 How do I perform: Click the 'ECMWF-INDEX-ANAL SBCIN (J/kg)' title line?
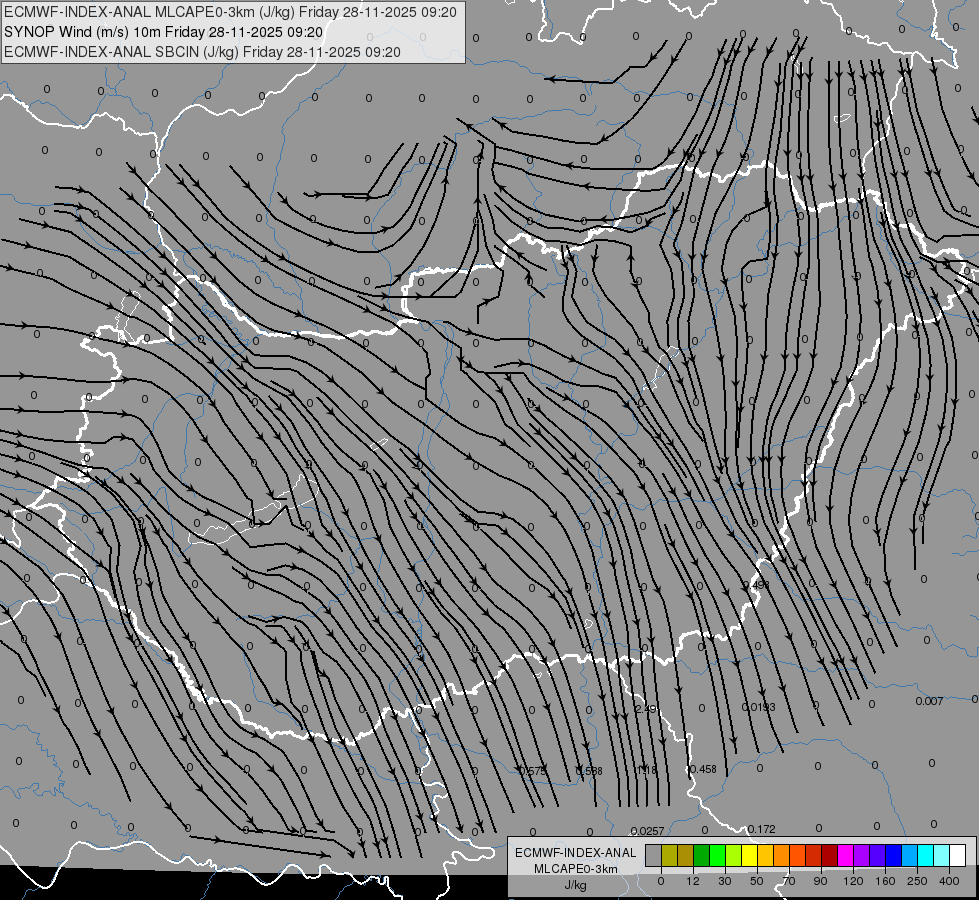[202, 52]
